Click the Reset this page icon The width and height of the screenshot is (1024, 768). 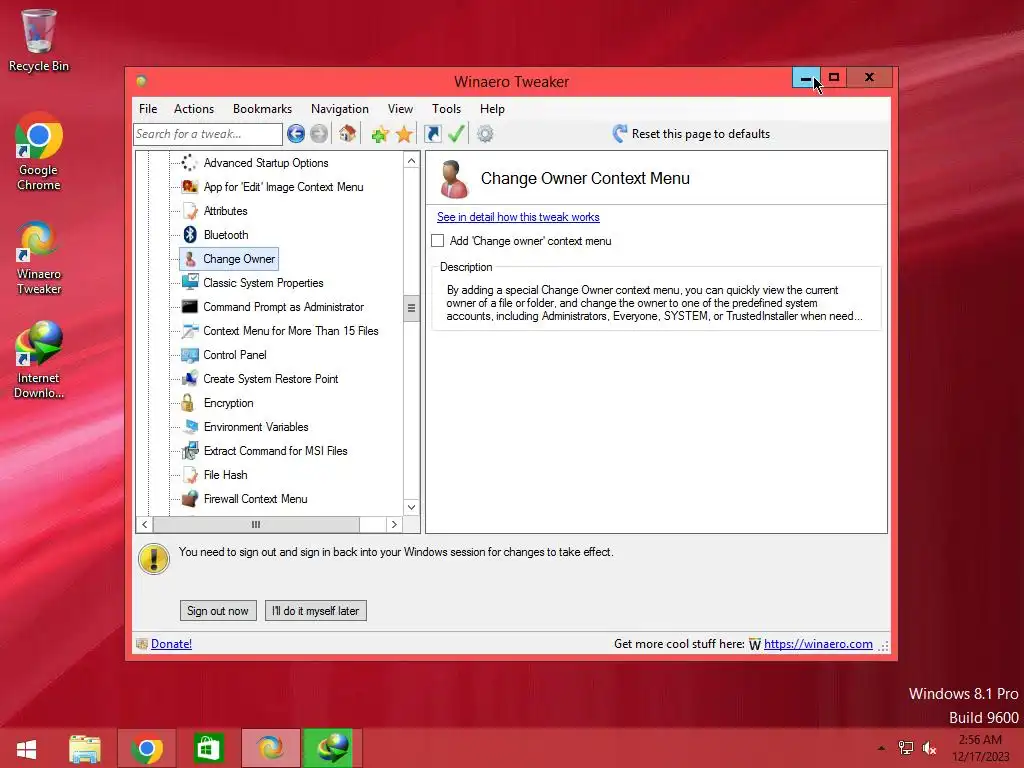point(620,134)
